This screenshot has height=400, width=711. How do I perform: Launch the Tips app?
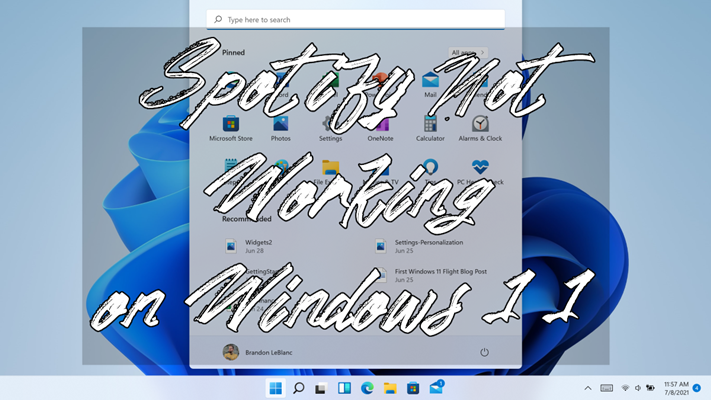pyautogui.click(x=430, y=172)
